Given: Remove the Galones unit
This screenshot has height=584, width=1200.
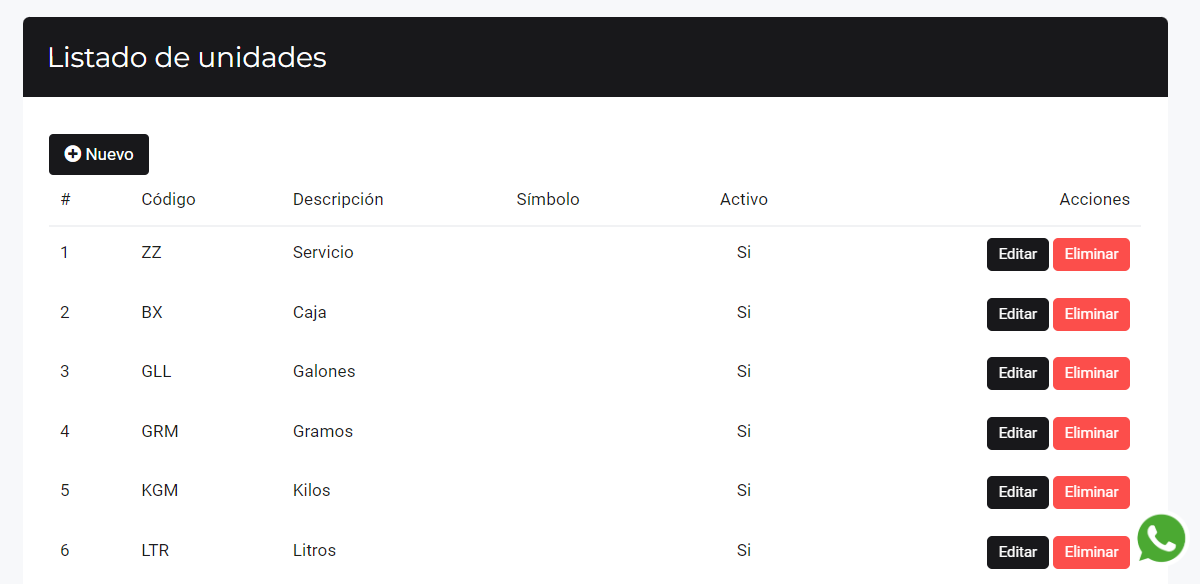Looking at the screenshot, I should coord(1091,373).
